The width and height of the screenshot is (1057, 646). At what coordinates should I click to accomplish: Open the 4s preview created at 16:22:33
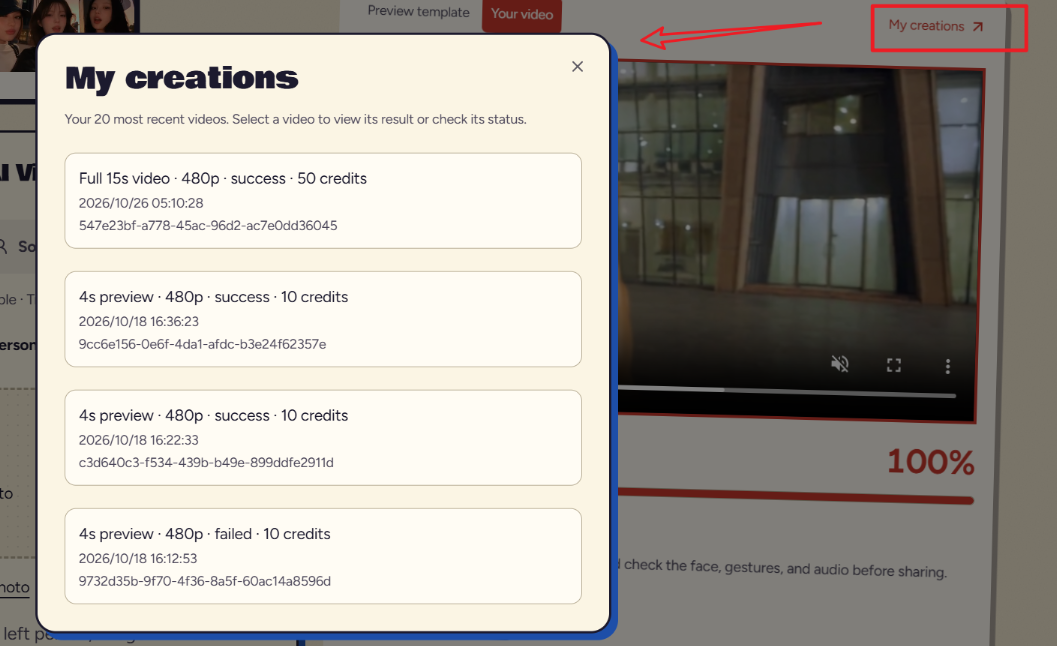(x=323, y=438)
